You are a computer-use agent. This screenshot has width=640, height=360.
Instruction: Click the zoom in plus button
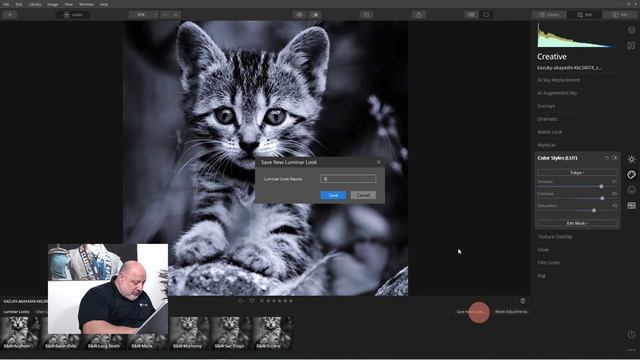176,15
